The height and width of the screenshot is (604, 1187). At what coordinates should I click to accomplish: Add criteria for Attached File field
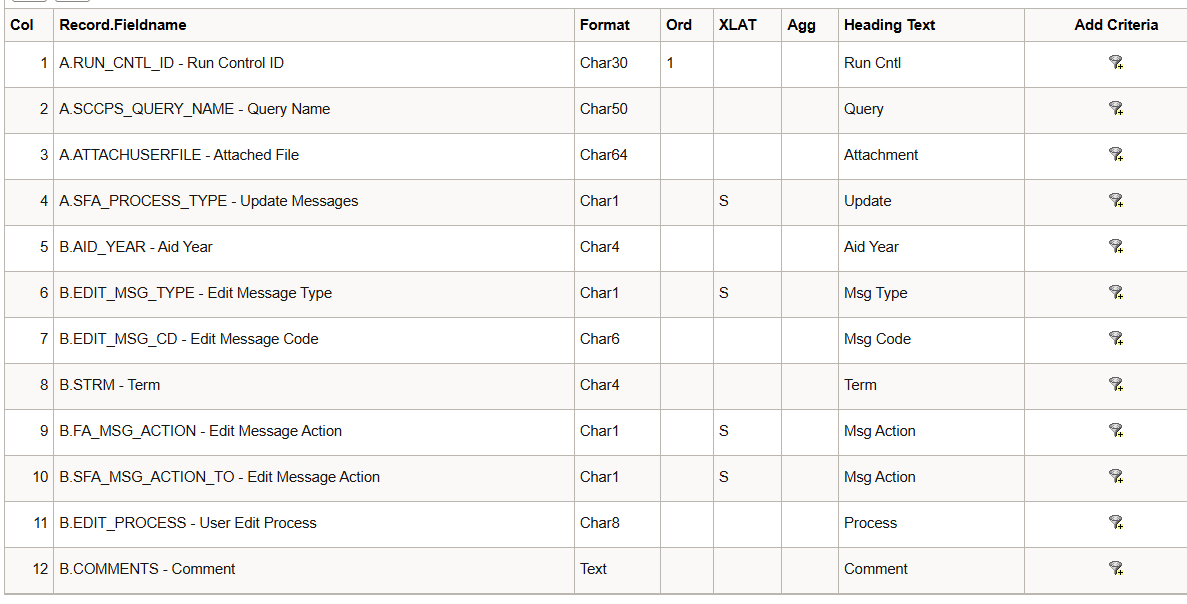tap(1115, 155)
